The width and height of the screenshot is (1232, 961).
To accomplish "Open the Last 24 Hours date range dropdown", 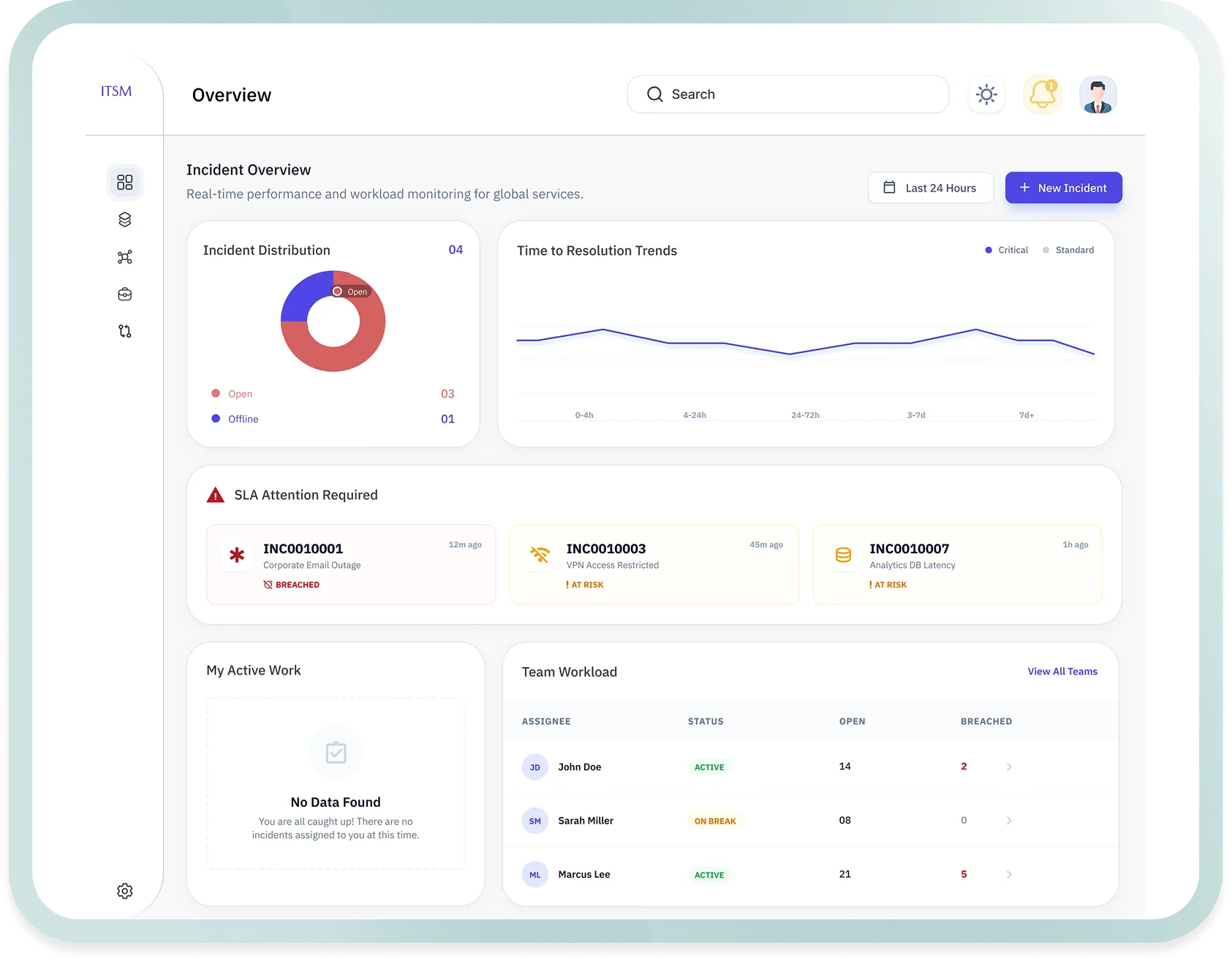I will coord(930,188).
